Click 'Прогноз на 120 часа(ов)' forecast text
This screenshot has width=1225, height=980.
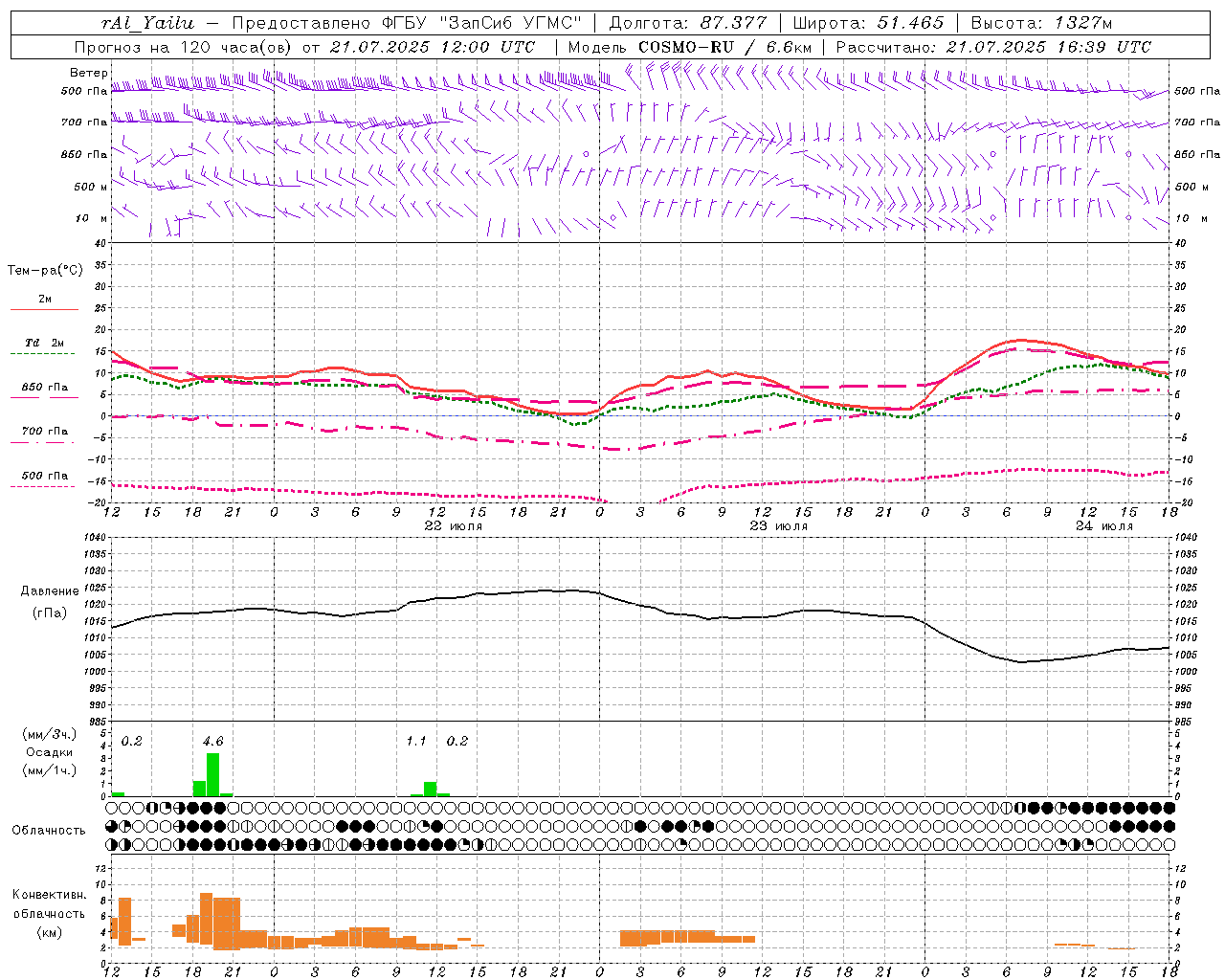(x=185, y=47)
